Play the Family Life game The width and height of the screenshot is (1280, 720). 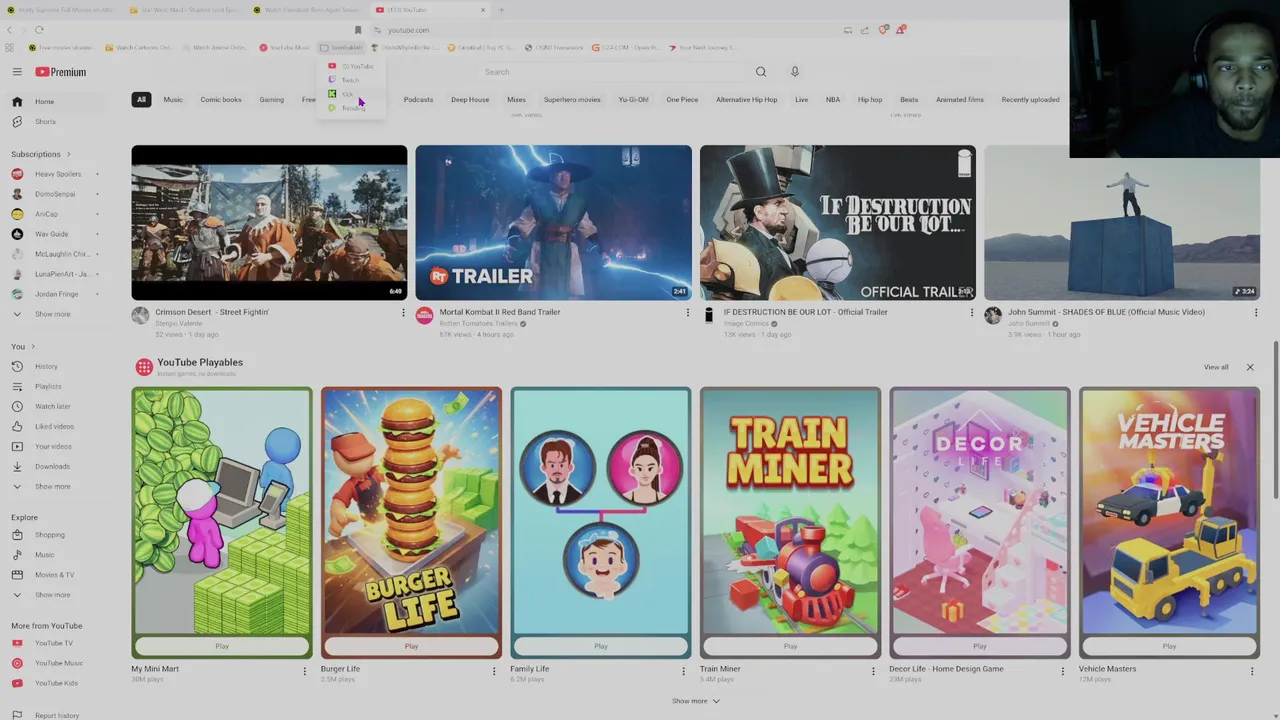click(x=601, y=646)
